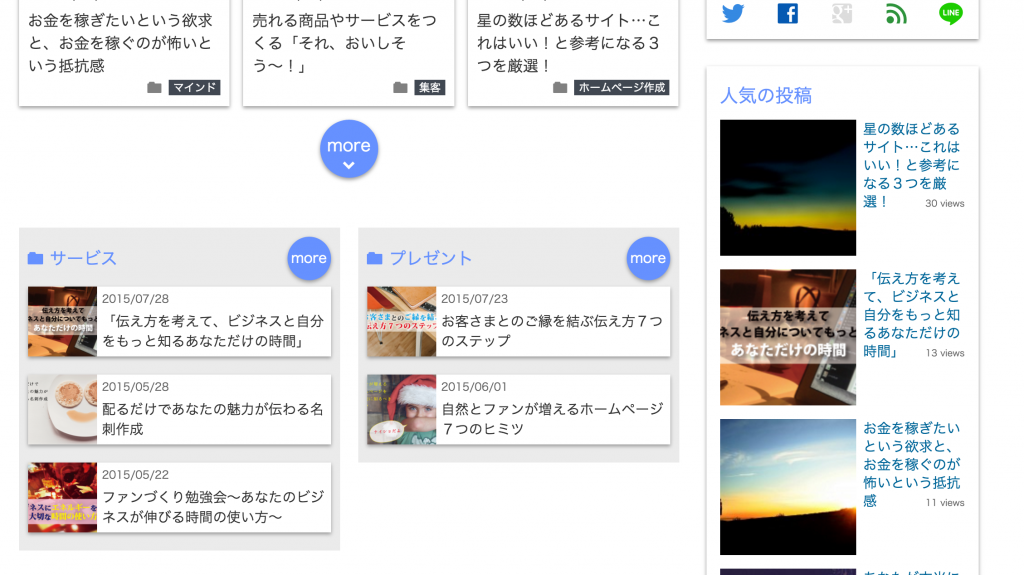Open お客さまとのご縁を結ぶ伝え方７つのステップ post
Image resolution: width=1024 pixels, height=575 pixels.
[x=552, y=331]
